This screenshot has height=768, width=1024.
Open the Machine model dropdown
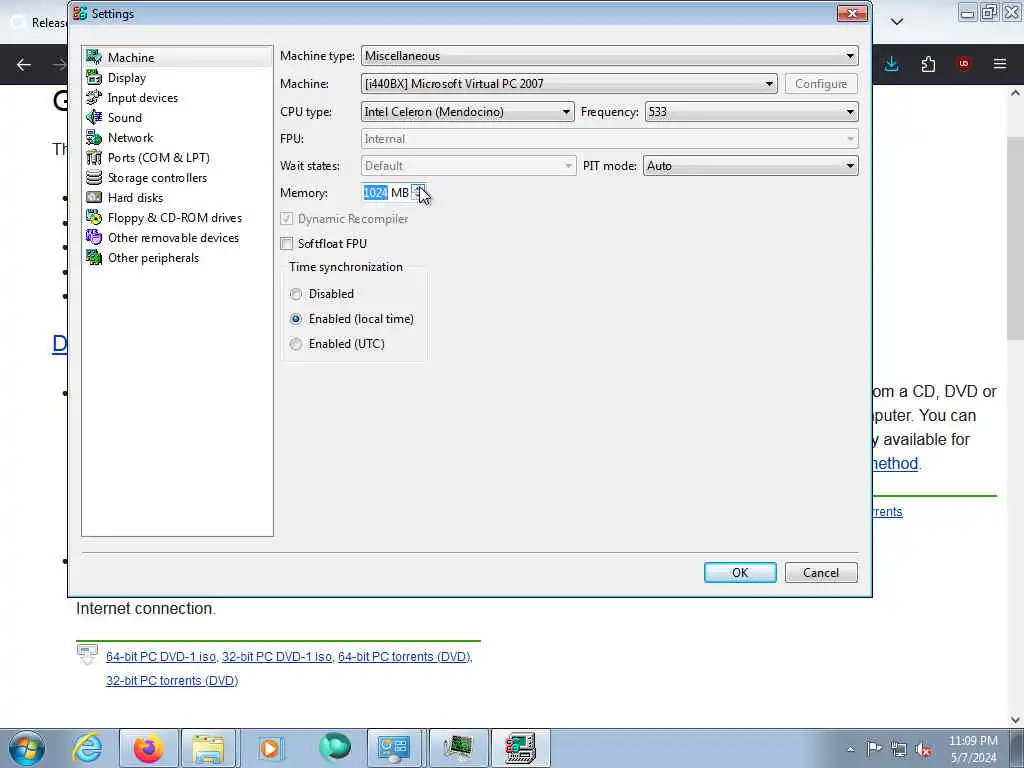tap(569, 84)
